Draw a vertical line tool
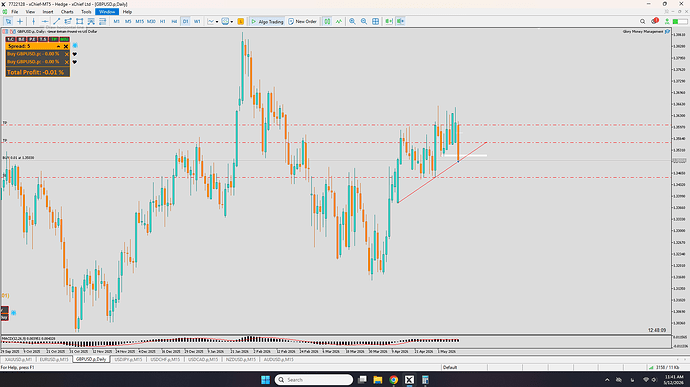The width and height of the screenshot is (690, 387). (x=33, y=21)
